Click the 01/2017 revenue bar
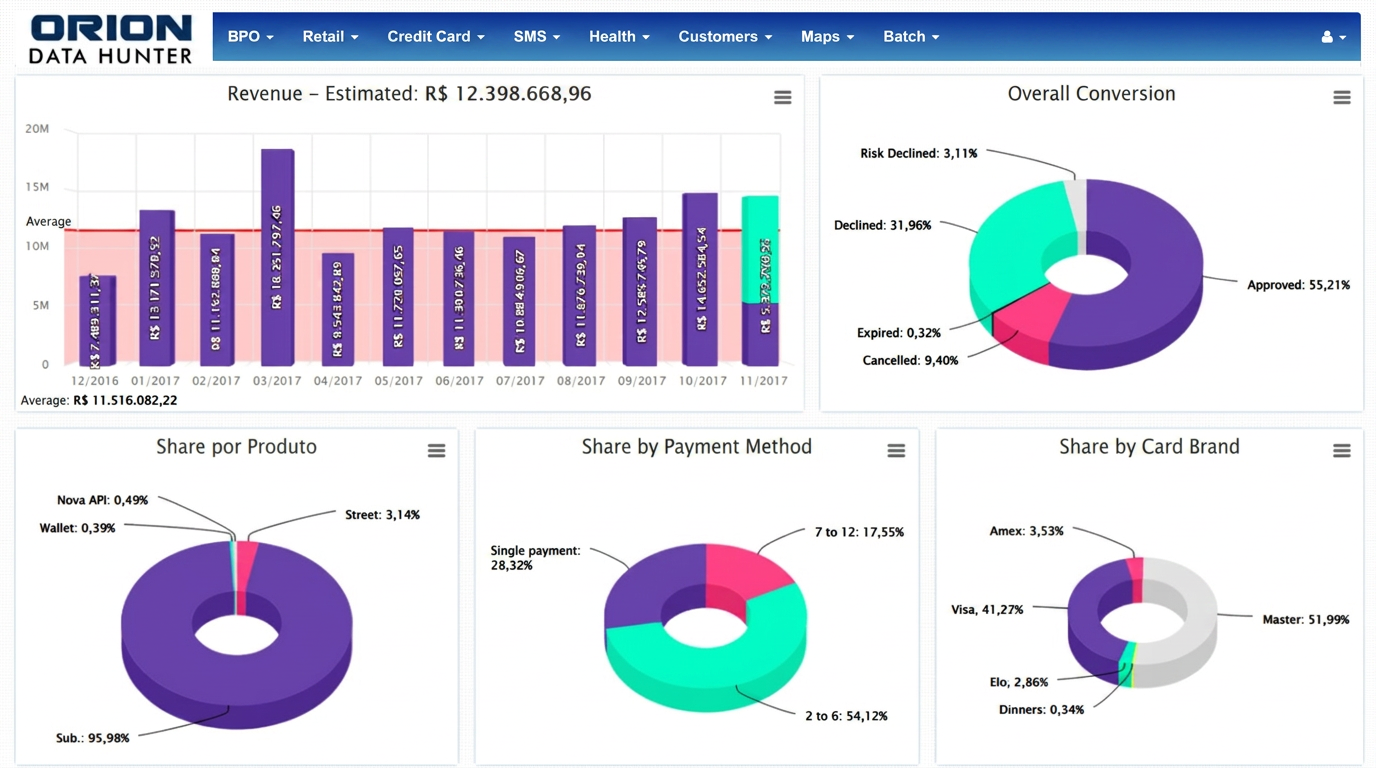Screen dimensions: 1376x768 (157, 288)
